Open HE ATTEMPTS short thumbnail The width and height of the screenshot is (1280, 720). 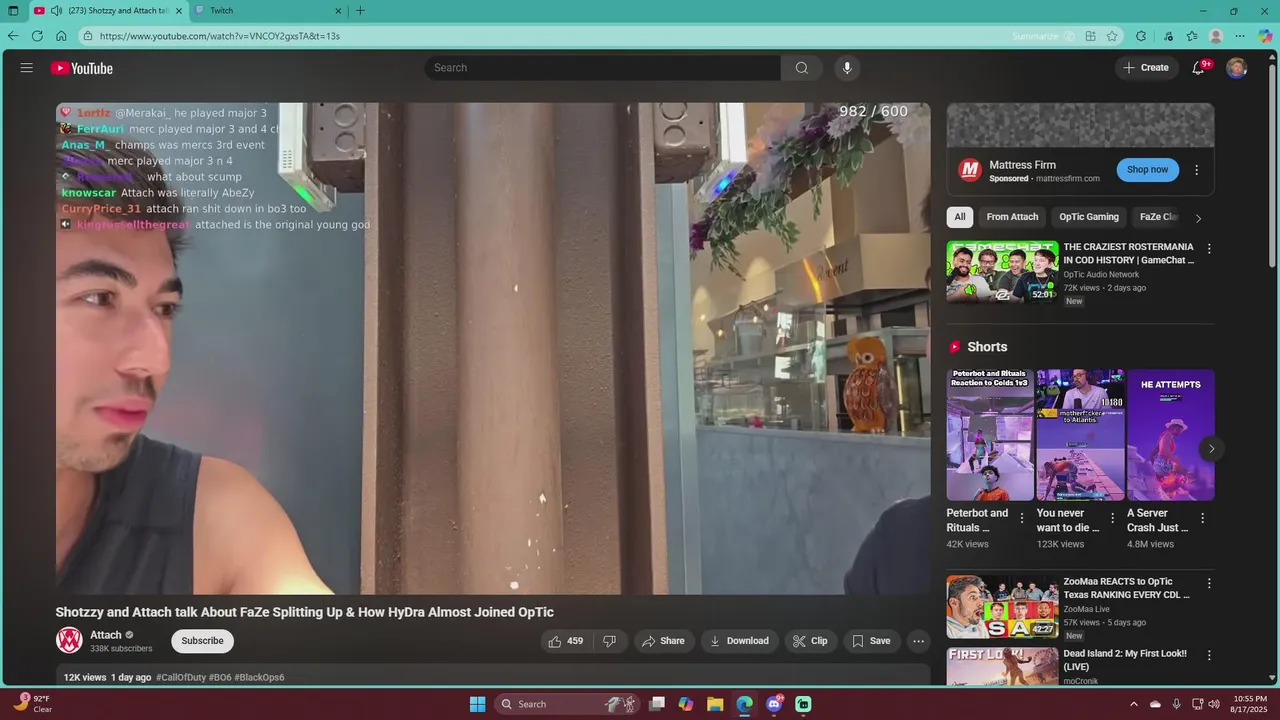1171,435
